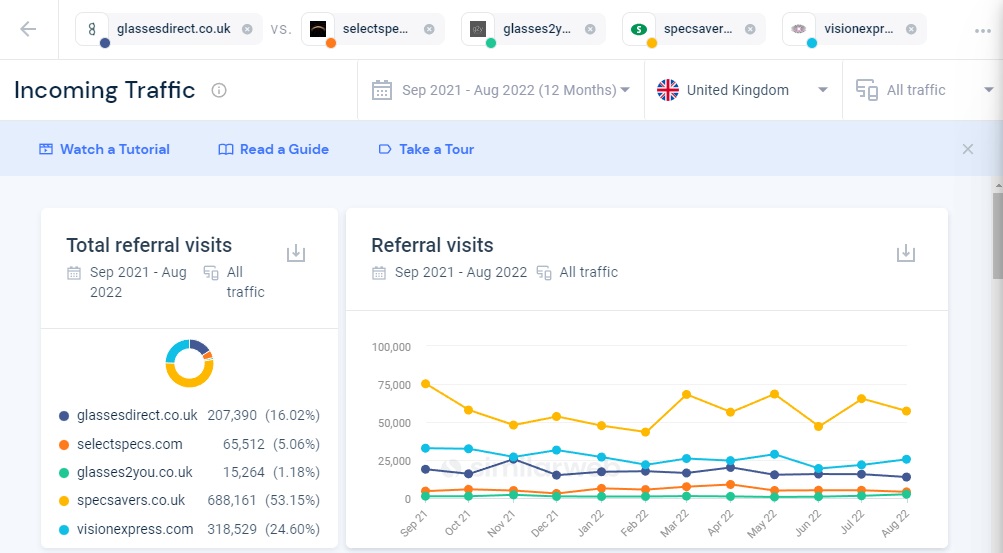Click the calendar icon in Referral visits card
Image resolution: width=1003 pixels, height=553 pixels.
click(379, 273)
